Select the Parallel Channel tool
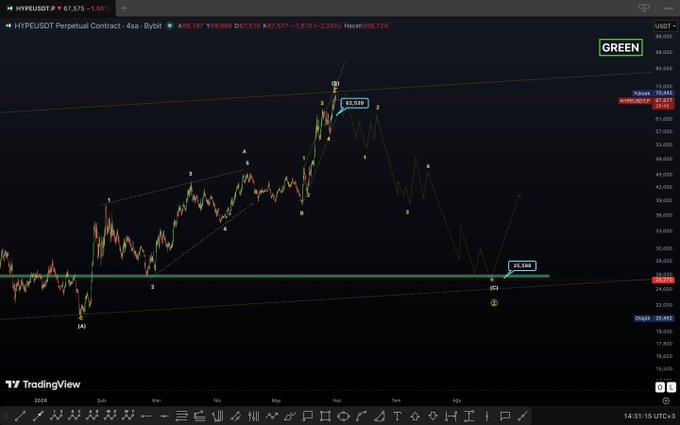 click(235, 416)
